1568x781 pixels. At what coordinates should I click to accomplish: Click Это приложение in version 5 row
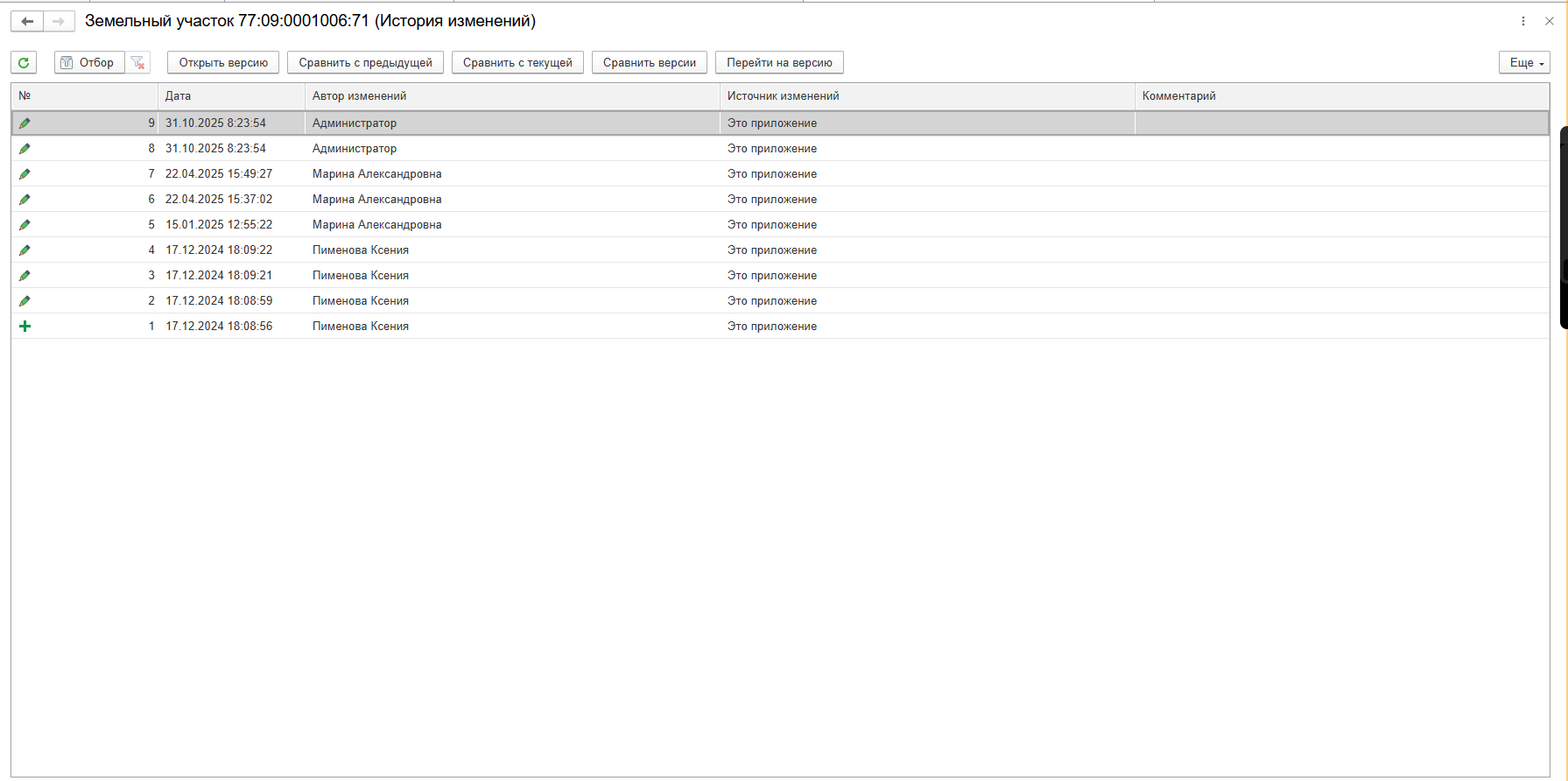click(772, 225)
